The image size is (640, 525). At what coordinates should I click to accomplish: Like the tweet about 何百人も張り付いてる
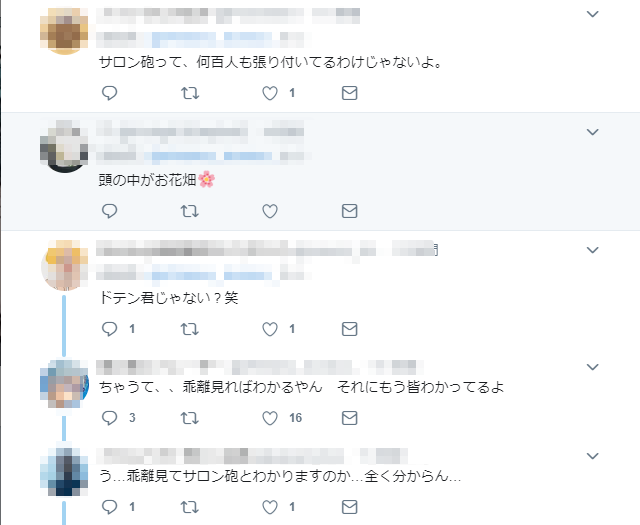click(270, 93)
